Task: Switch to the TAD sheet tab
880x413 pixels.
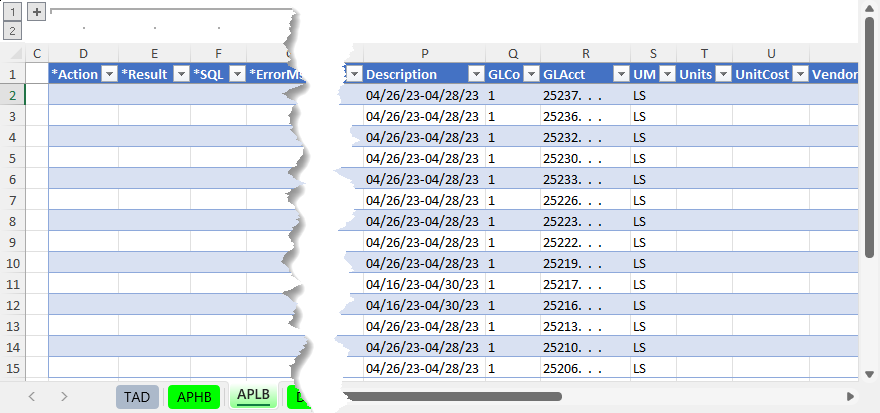Action: [x=138, y=397]
